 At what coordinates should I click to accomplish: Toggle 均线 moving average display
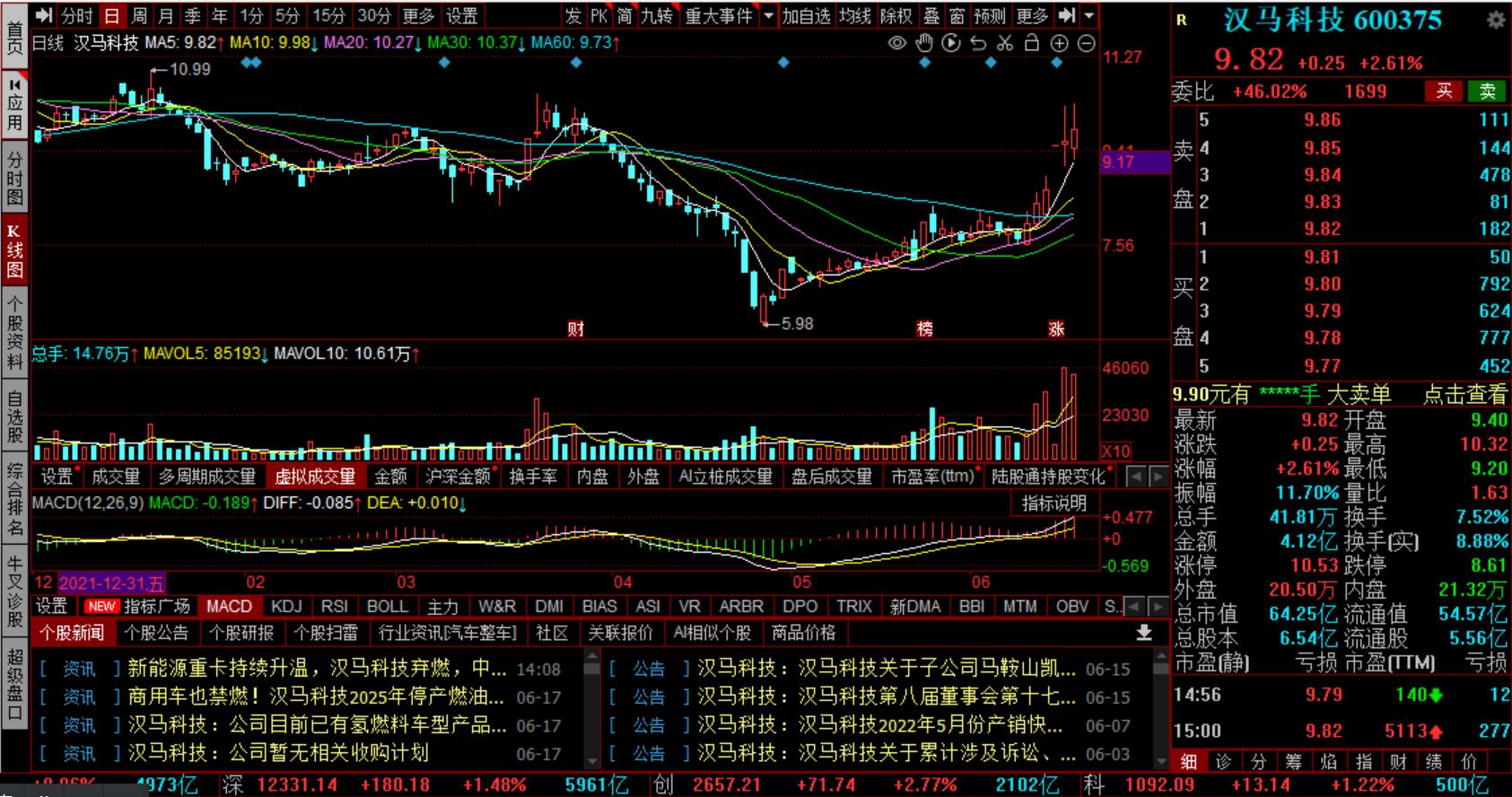click(854, 16)
